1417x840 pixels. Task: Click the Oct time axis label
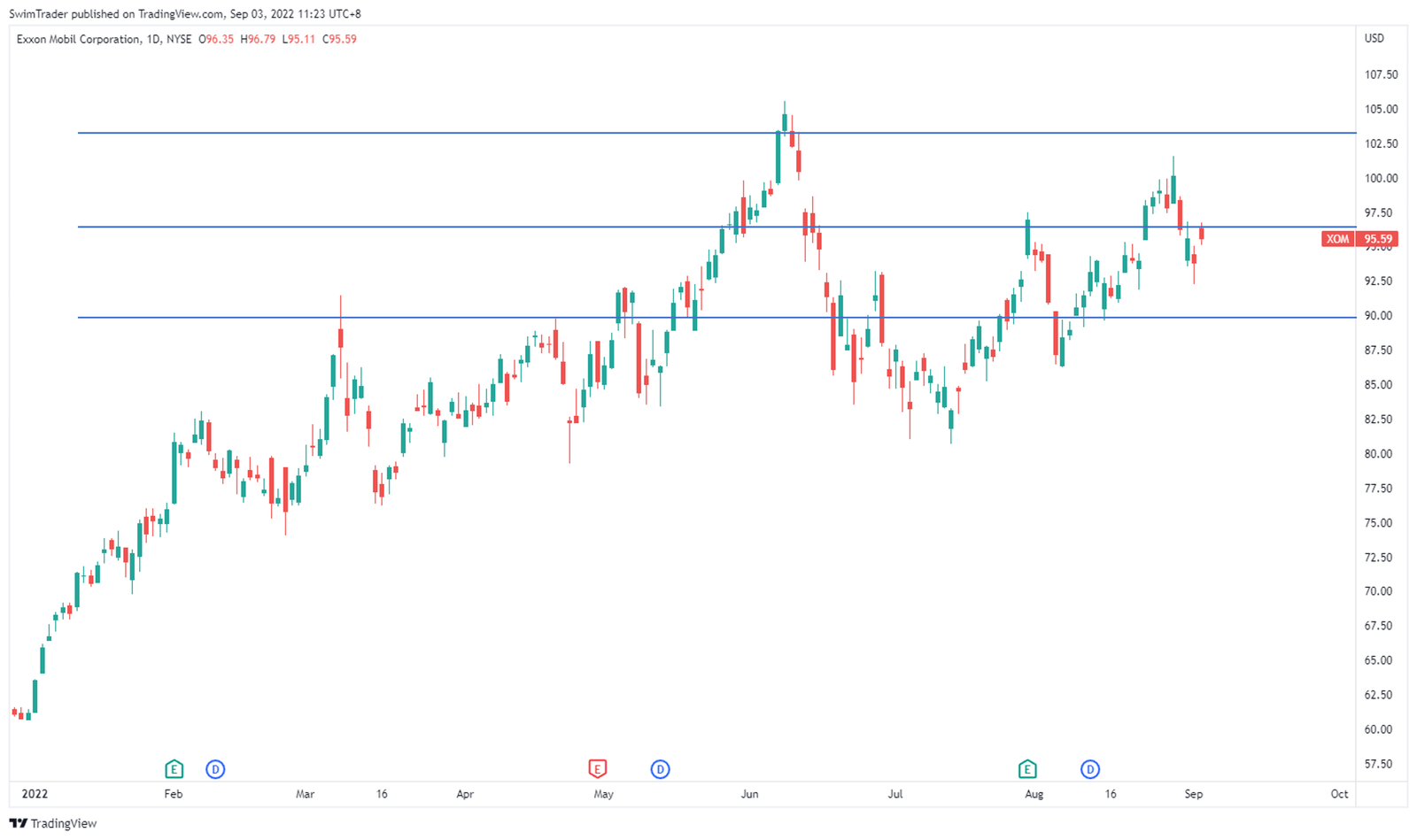[1339, 794]
